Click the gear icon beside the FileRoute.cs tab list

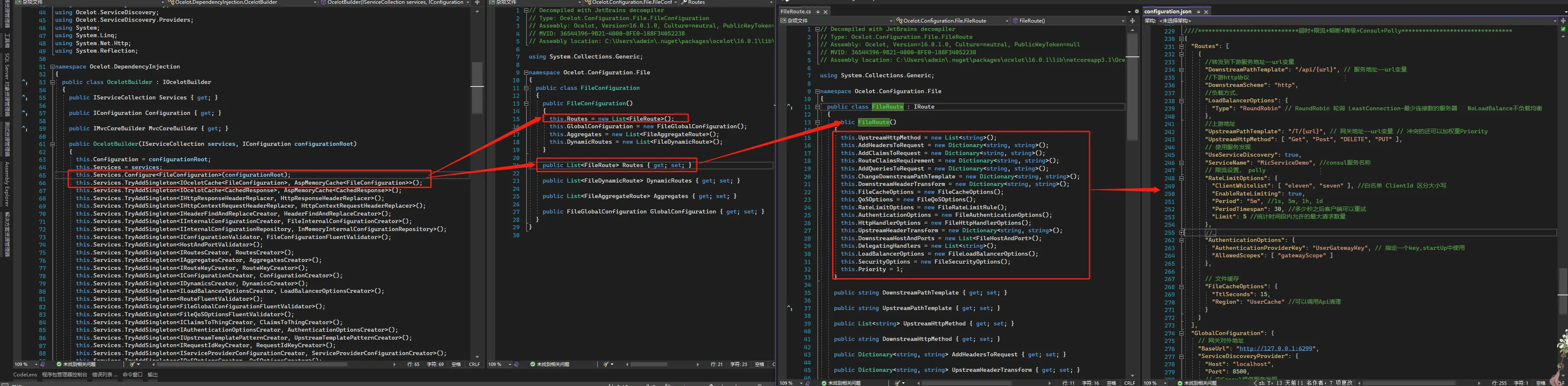point(1136,12)
